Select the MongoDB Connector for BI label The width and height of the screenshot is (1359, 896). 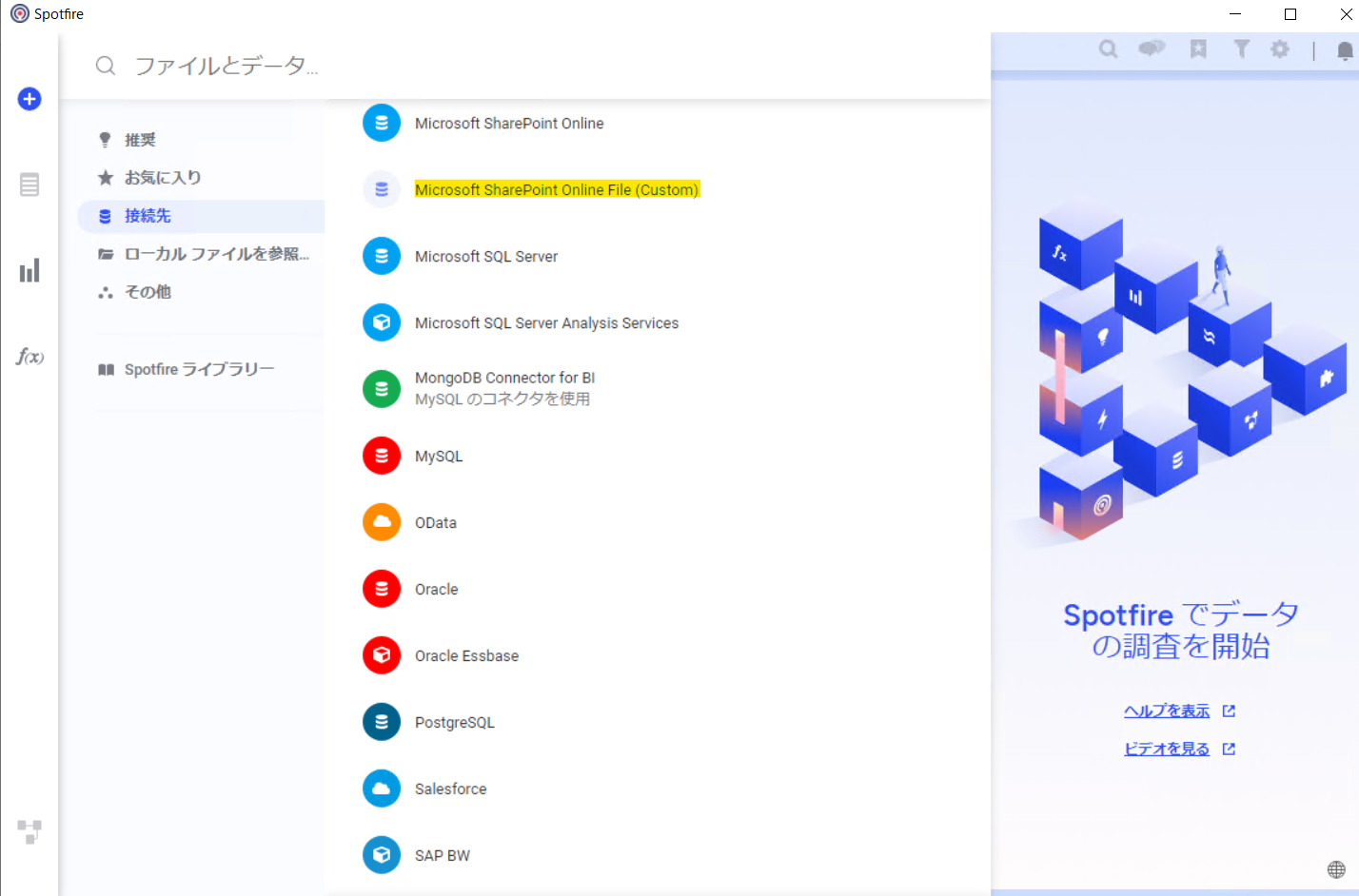point(505,378)
